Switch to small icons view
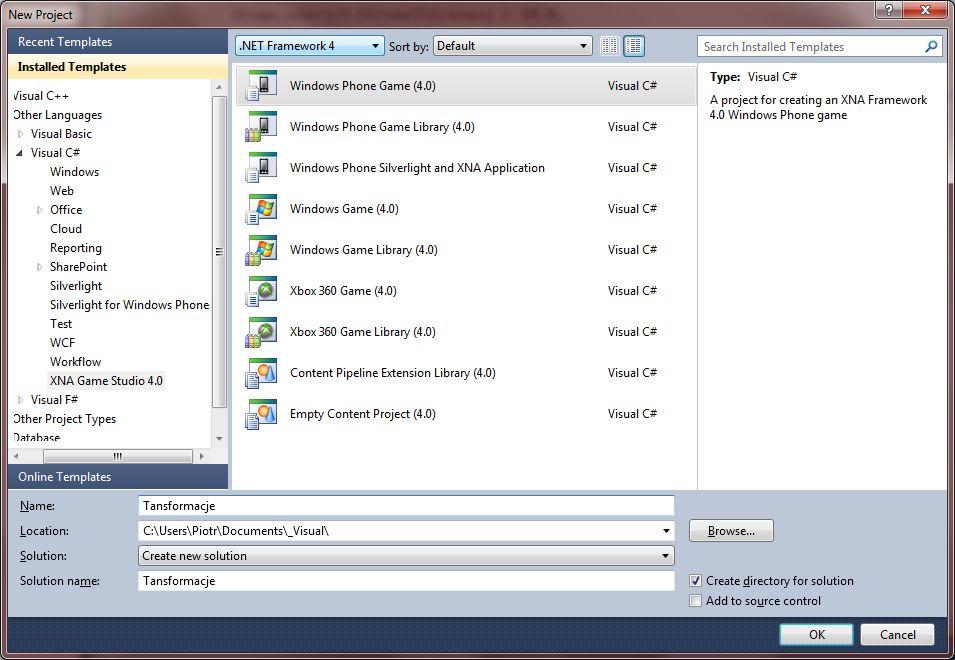955x660 pixels. 609,46
